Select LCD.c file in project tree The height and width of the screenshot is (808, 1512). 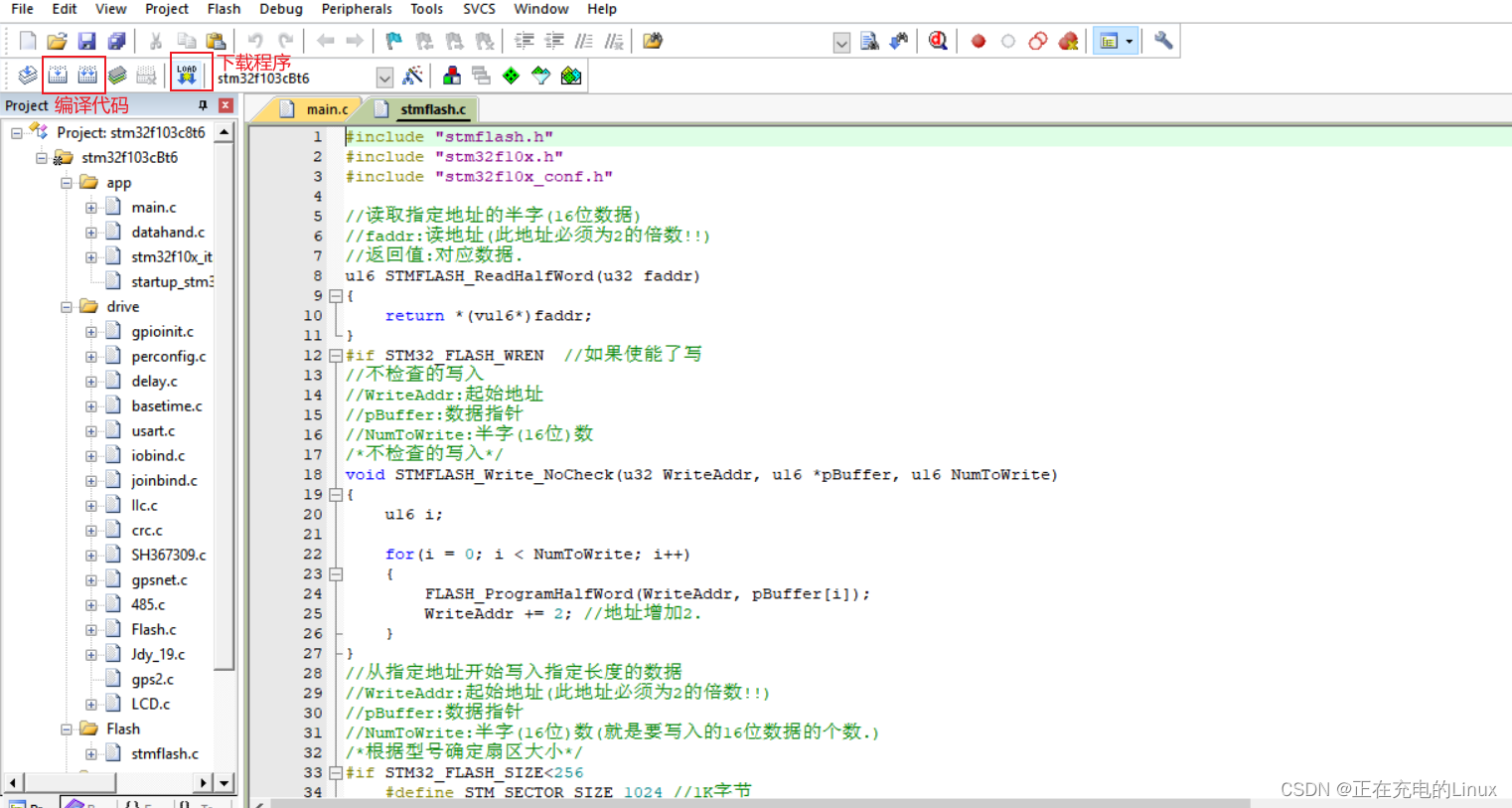(150, 705)
